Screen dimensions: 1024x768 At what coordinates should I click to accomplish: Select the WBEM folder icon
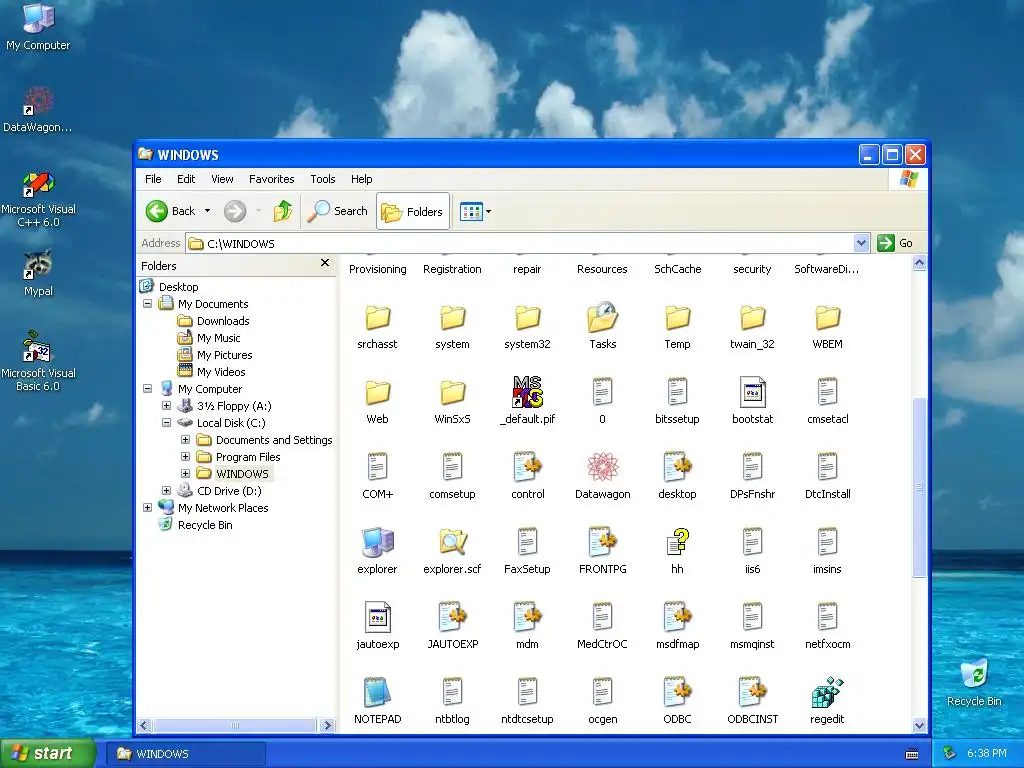coord(827,318)
